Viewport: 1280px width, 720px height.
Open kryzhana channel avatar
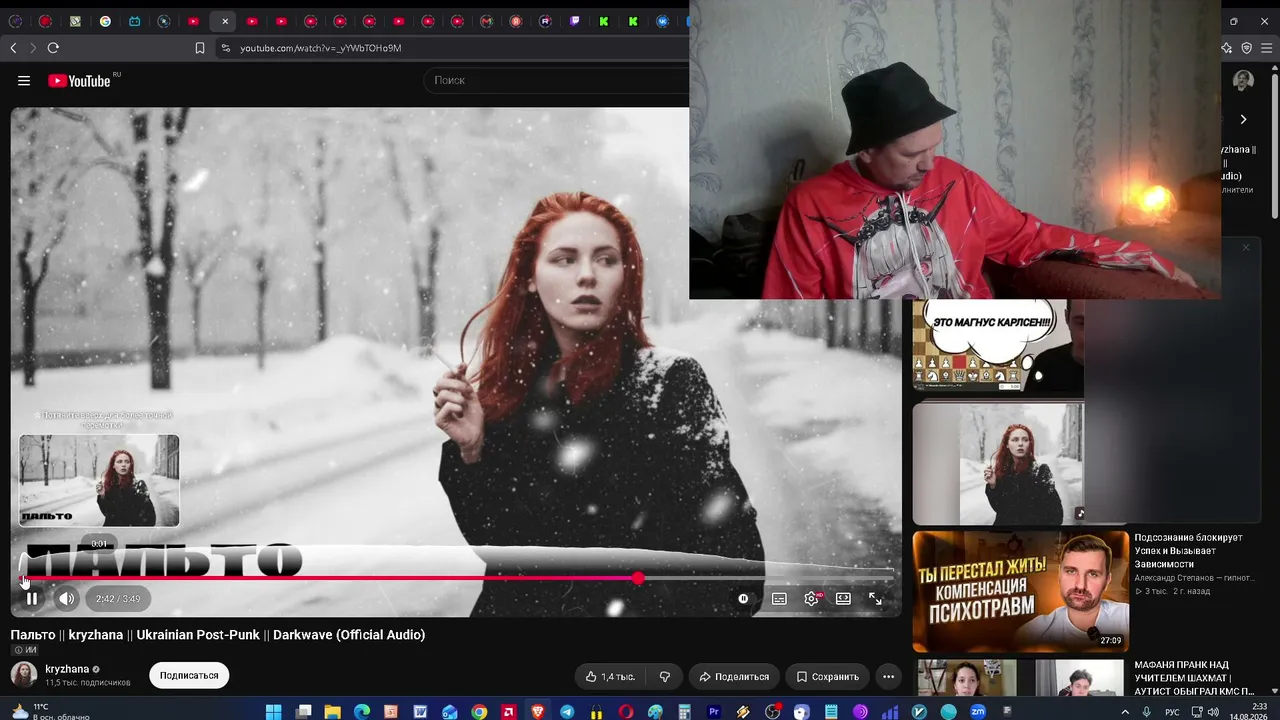[x=24, y=675]
